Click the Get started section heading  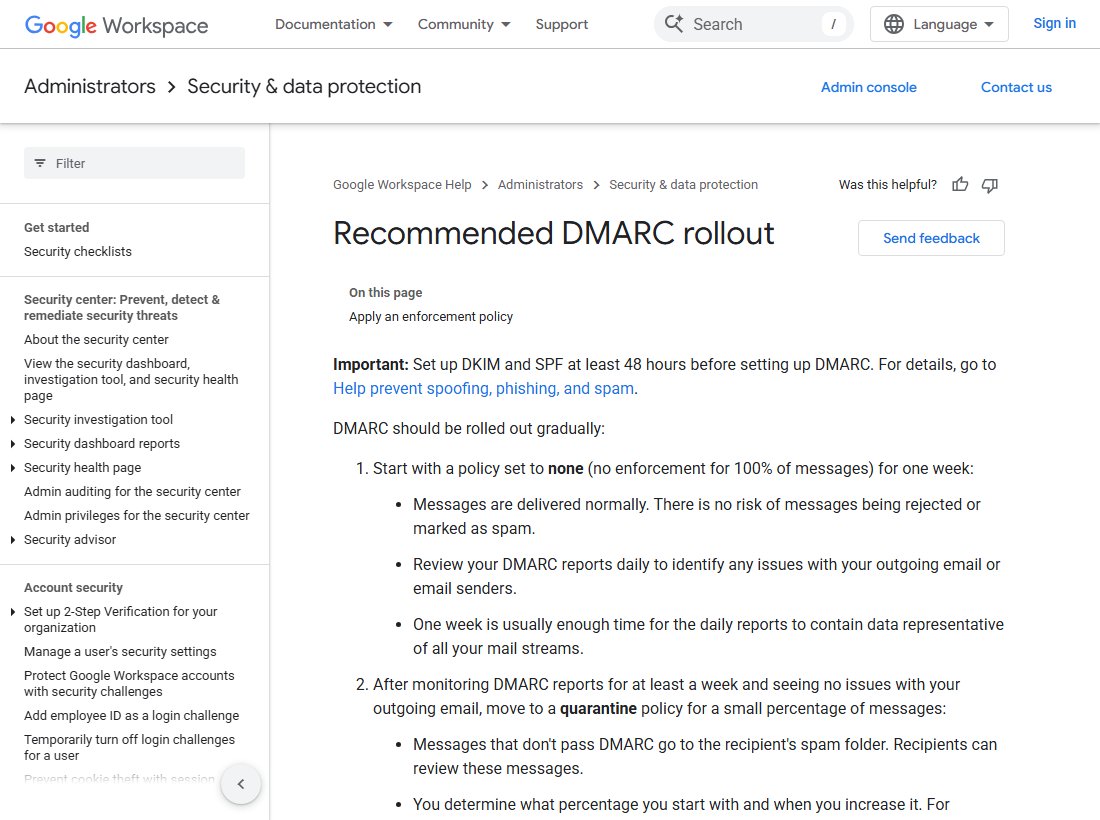click(x=57, y=227)
